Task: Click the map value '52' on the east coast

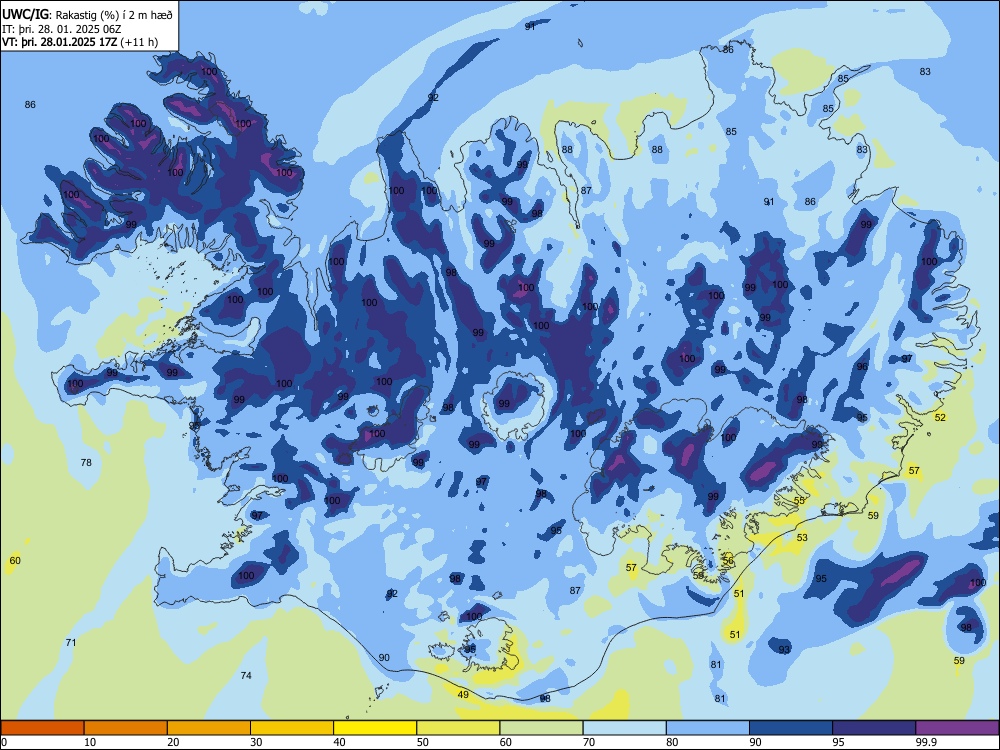Action: [940, 417]
